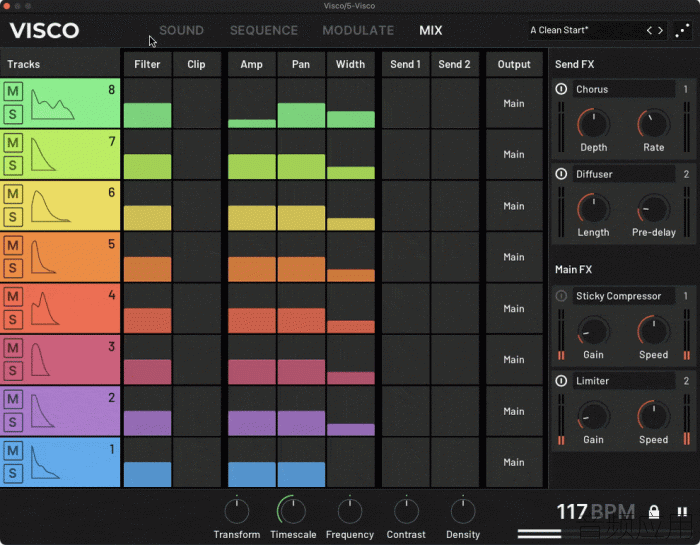Screen dimensions: 700x545
Task: Go to previous preset arrow
Action: click(x=649, y=30)
